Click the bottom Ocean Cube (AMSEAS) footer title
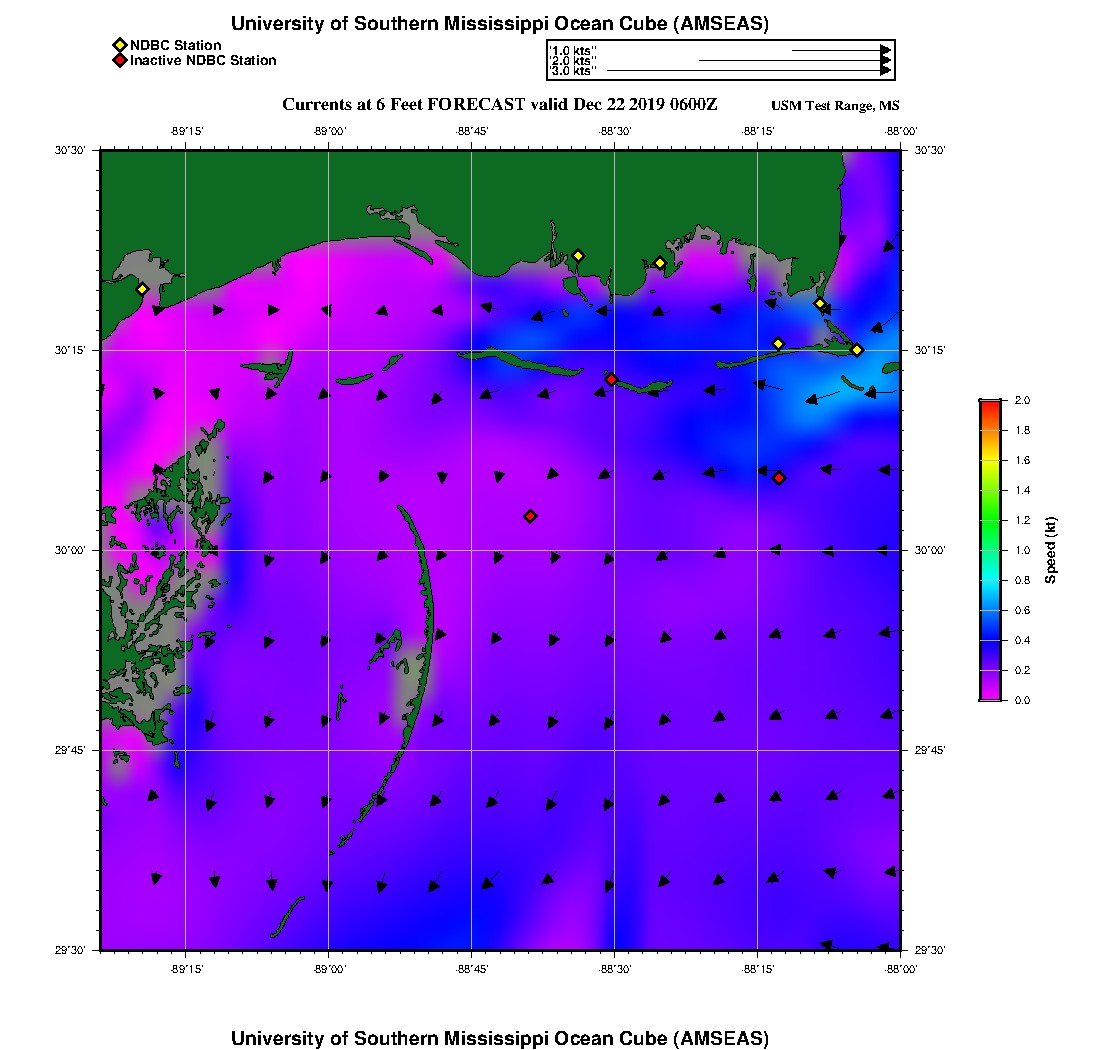 pyautogui.click(x=500, y=1038)
